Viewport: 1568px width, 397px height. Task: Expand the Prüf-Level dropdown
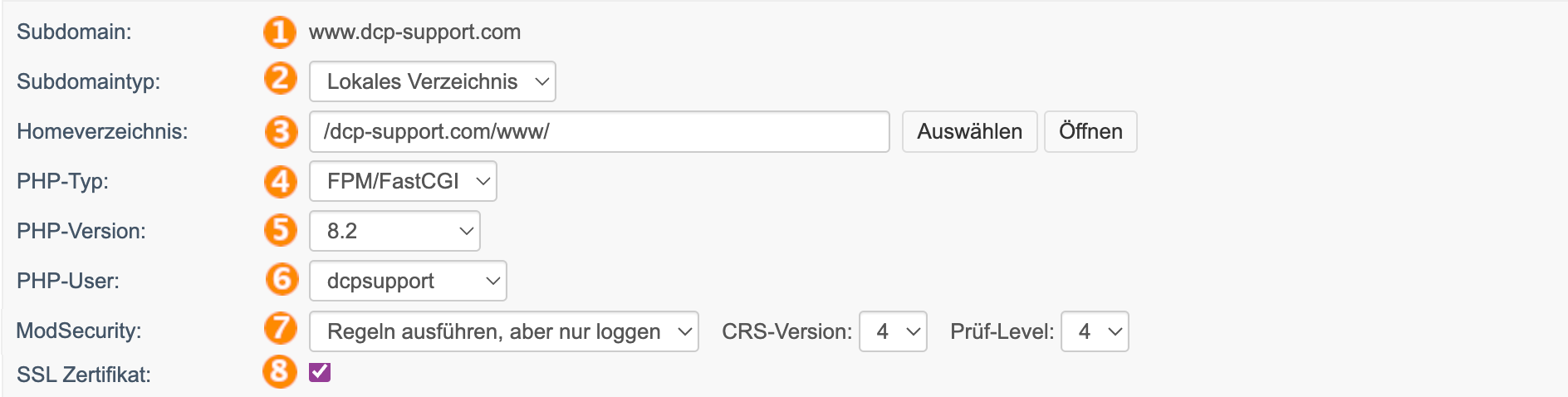click(1095, 331)
